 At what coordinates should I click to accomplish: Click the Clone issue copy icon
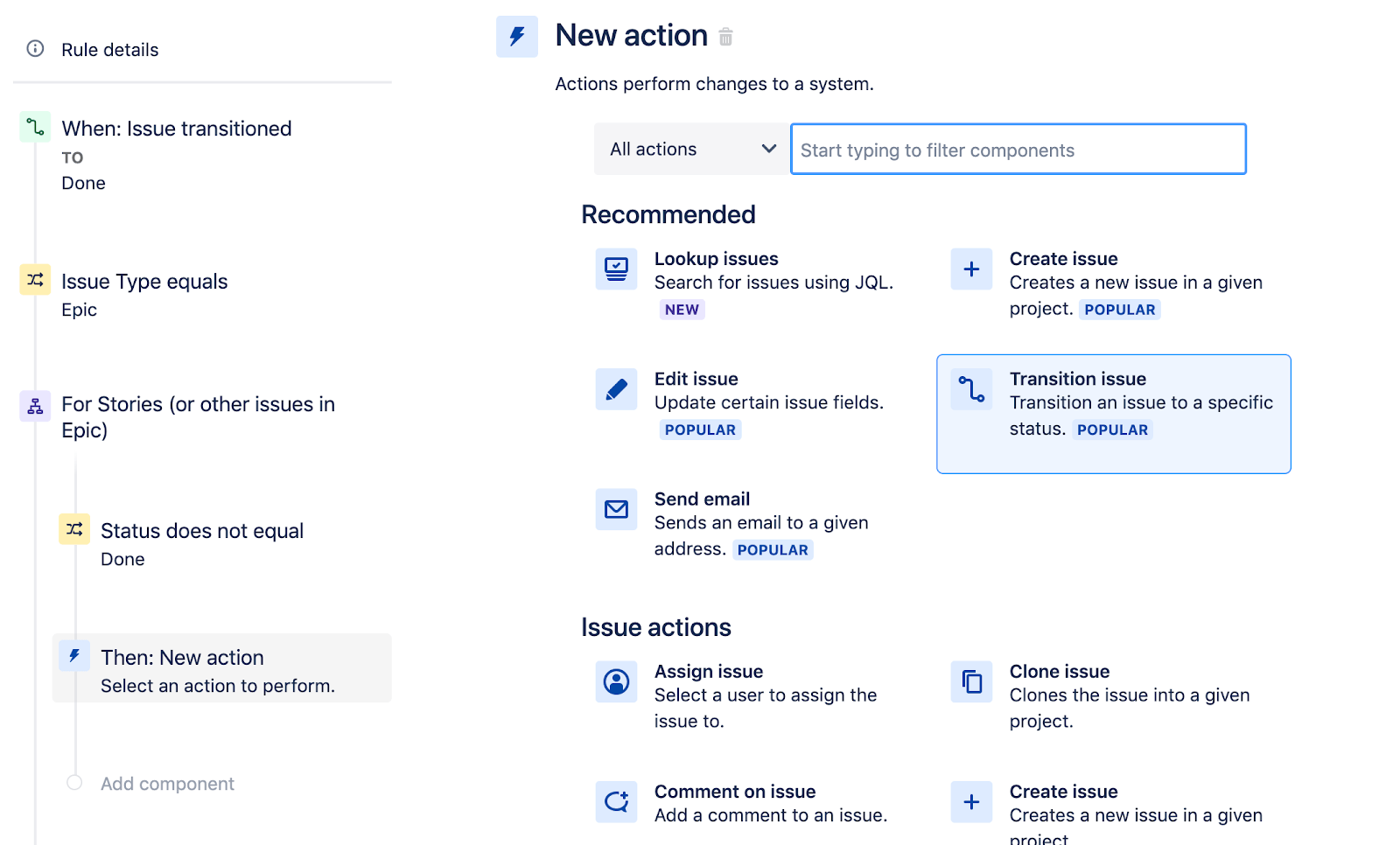[x=970, y=682]
